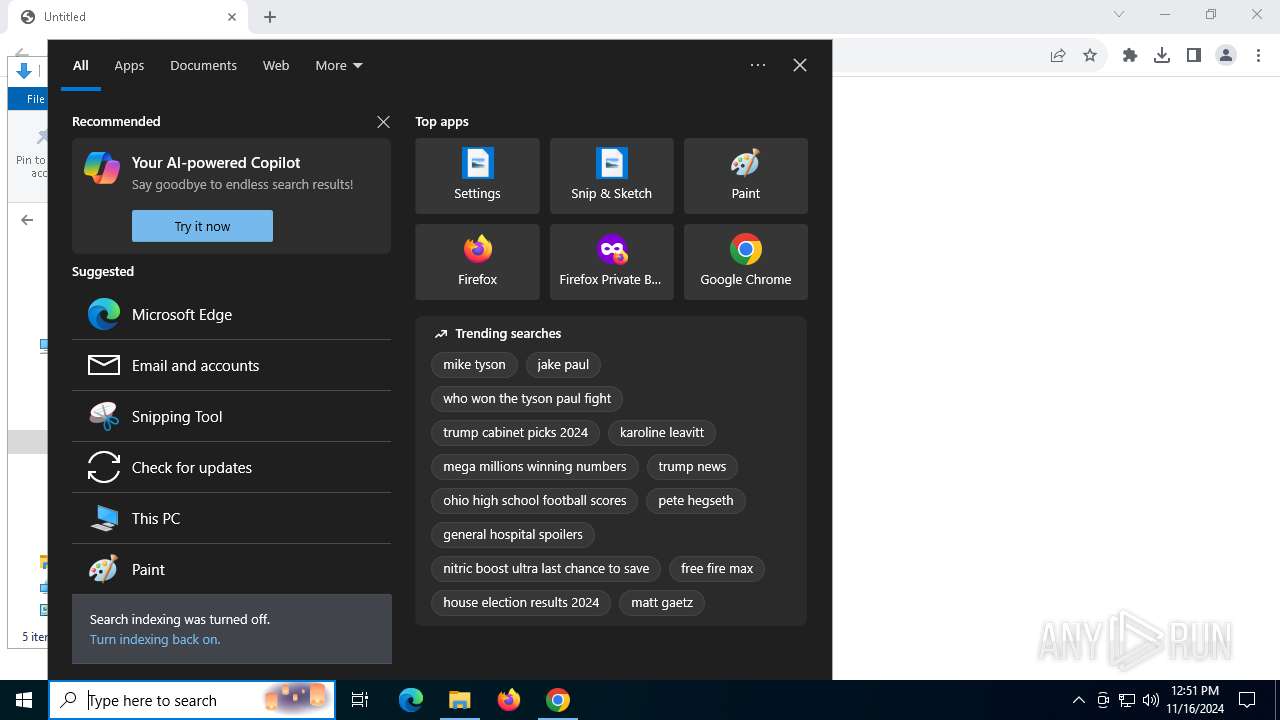Switch to the Web search filter
Screen dimensions: 1280x720
point(276,65)
